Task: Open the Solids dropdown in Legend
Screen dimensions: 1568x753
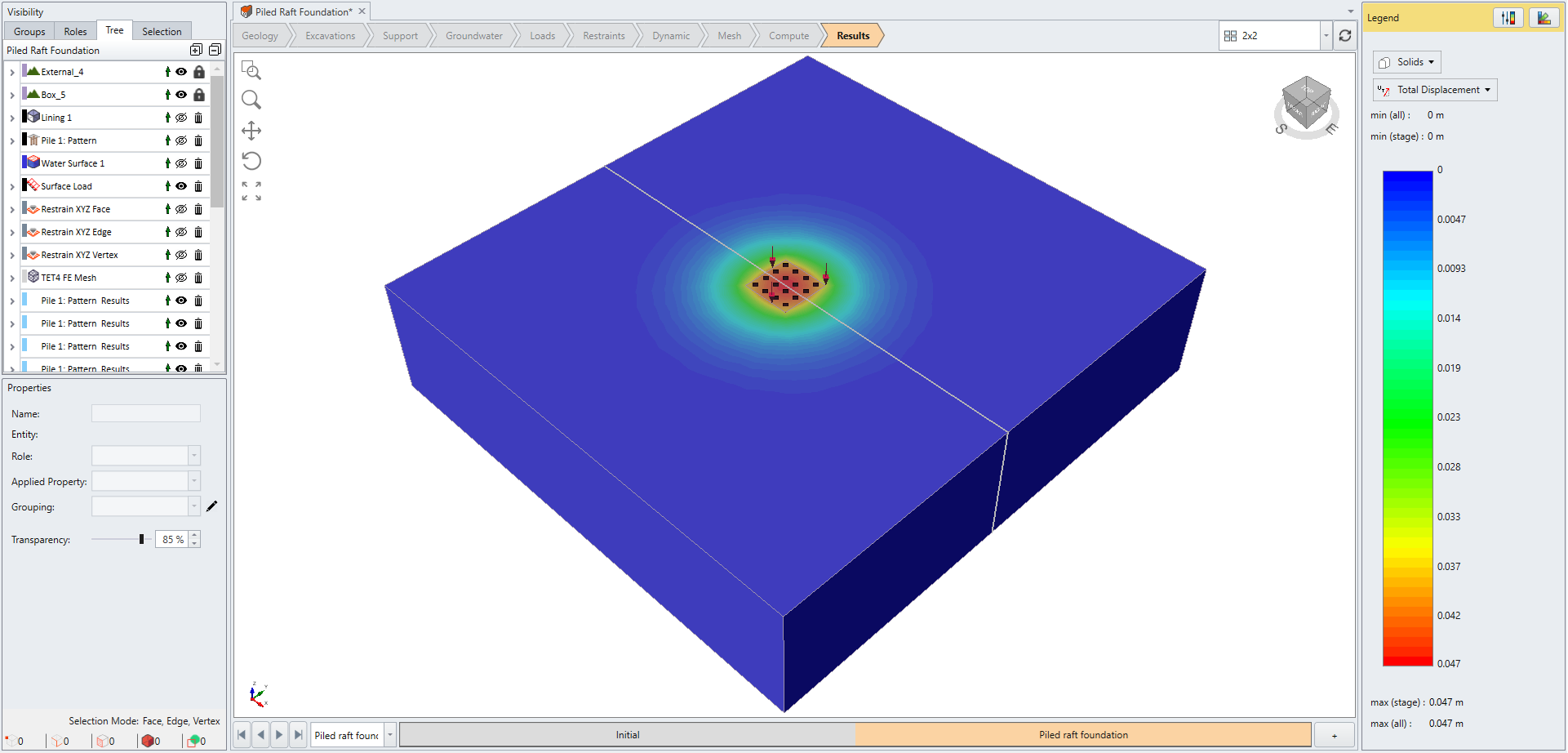Action: pos(1407,62)
